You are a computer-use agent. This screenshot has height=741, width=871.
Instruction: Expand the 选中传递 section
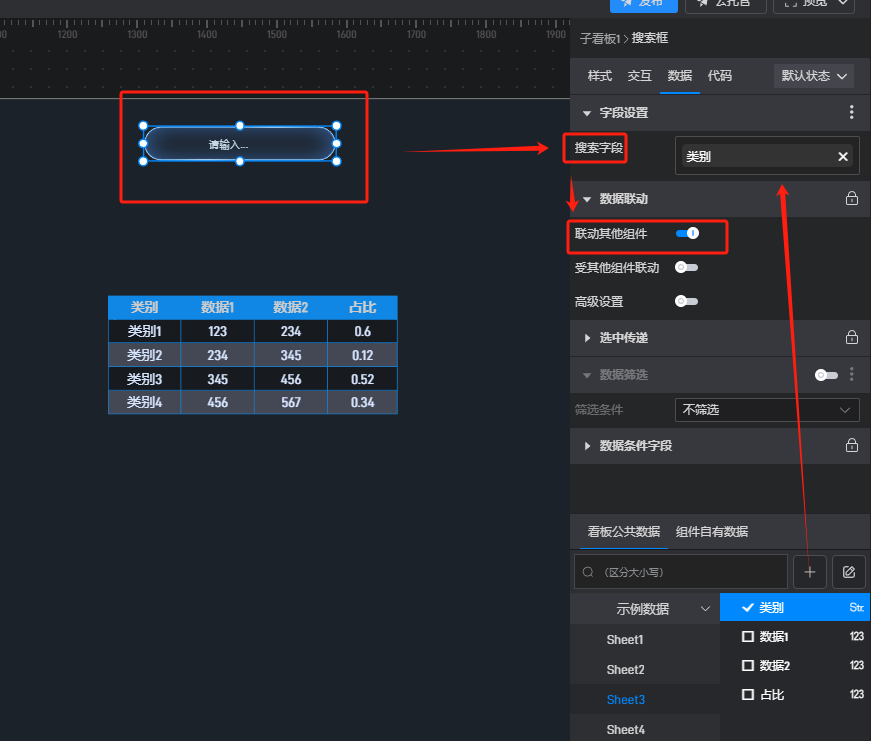point(587,338)
